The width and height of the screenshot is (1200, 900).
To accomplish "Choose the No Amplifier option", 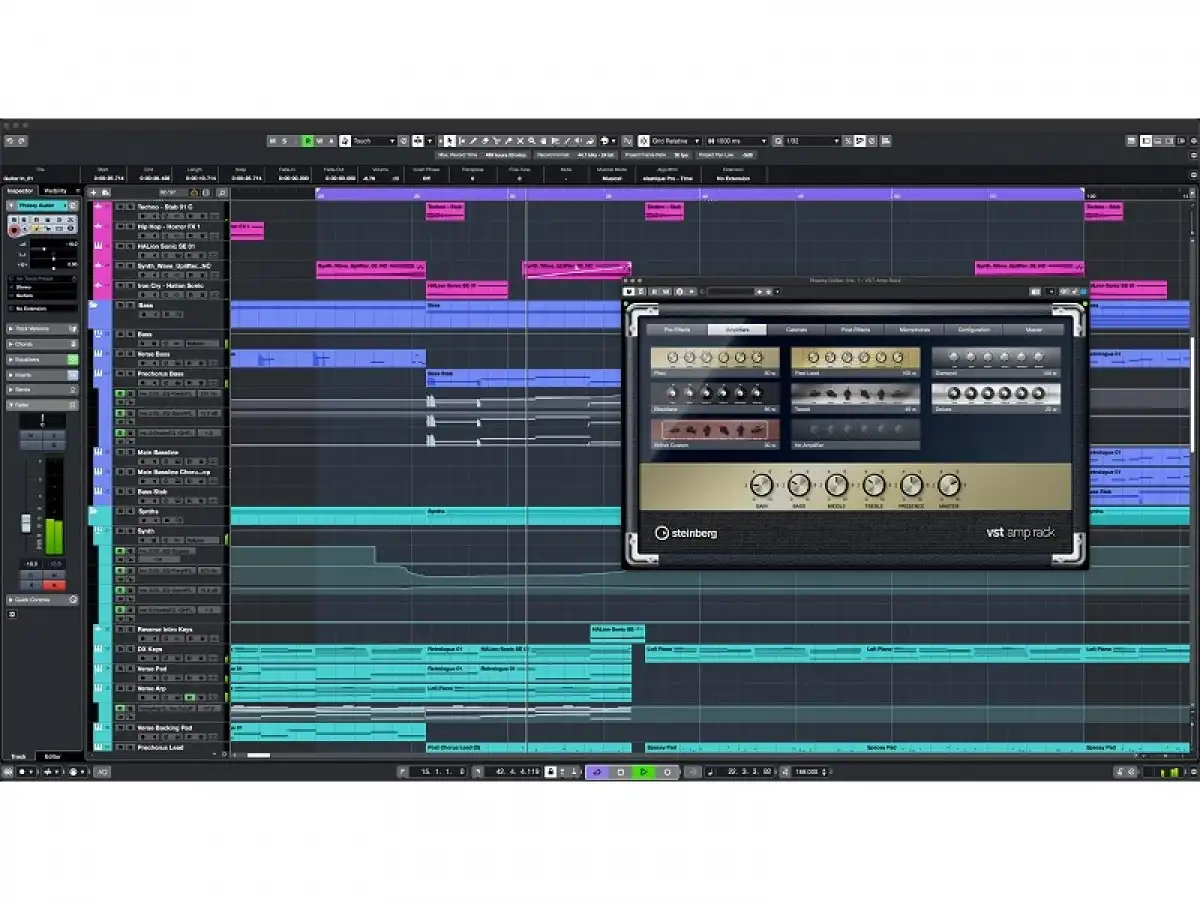I will [855, 430].
